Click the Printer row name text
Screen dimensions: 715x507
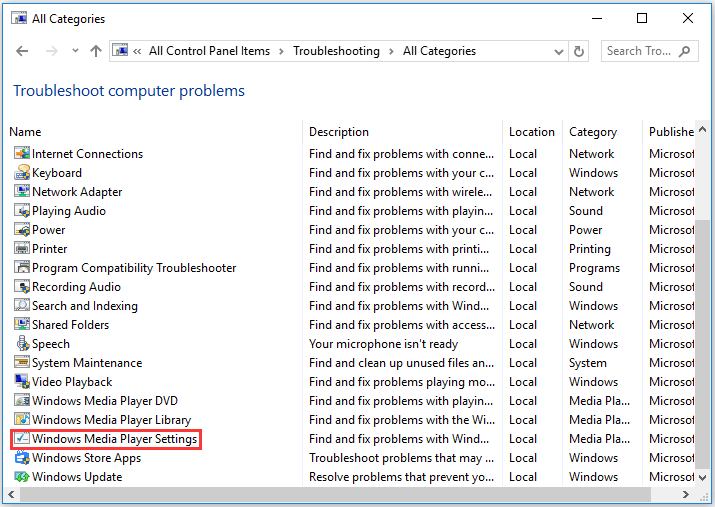click(x=50, y=249)
